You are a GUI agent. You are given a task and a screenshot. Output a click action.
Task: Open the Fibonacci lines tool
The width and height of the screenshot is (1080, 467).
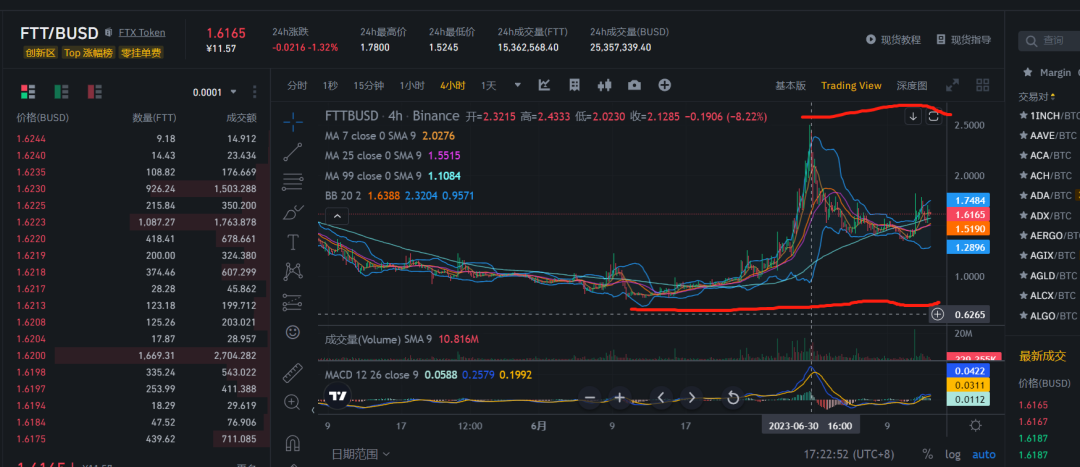(293, 181)
